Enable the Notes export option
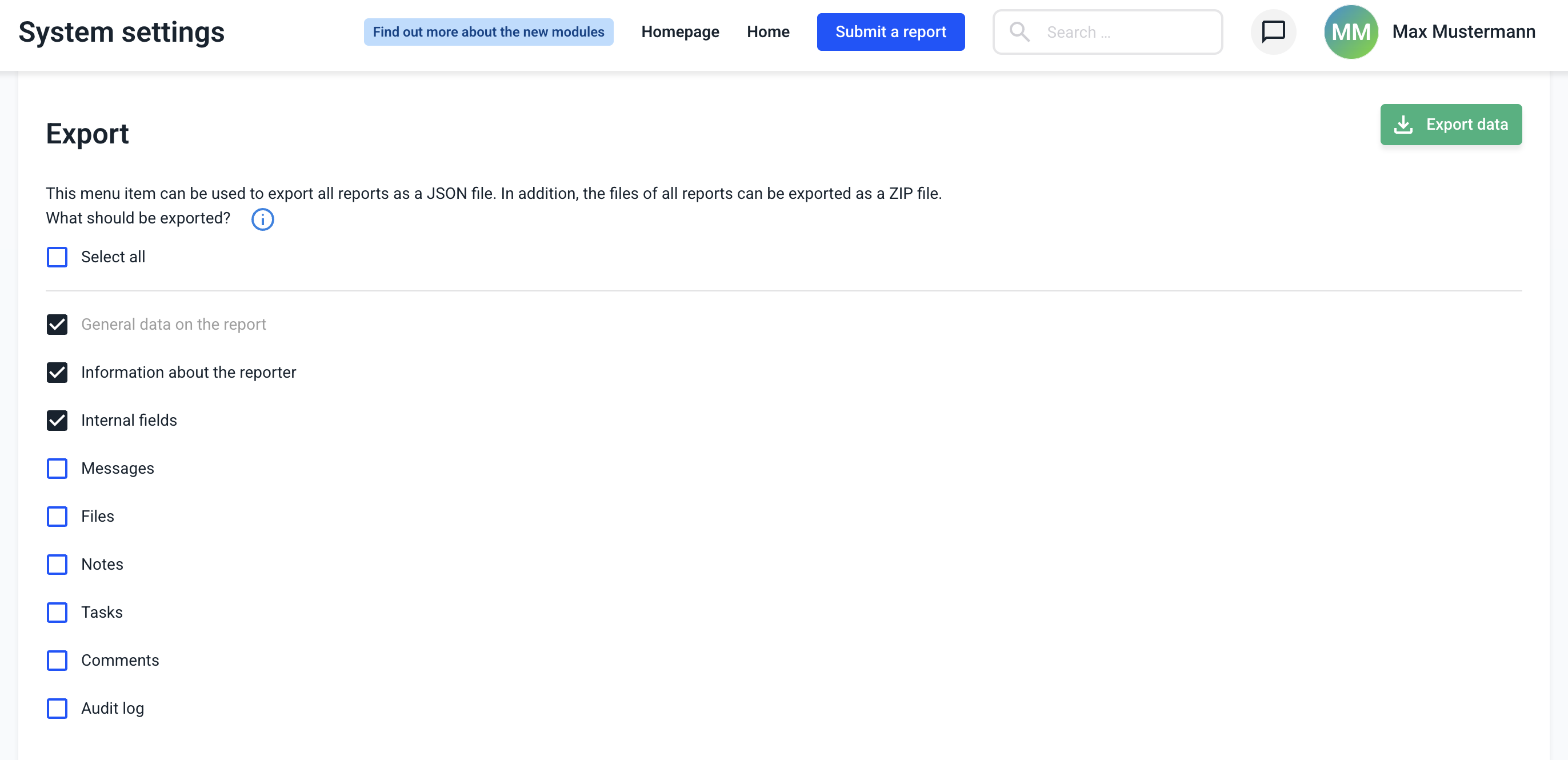Image resolution: width=1568 pixels, height=760 pixels. [57, 565]
